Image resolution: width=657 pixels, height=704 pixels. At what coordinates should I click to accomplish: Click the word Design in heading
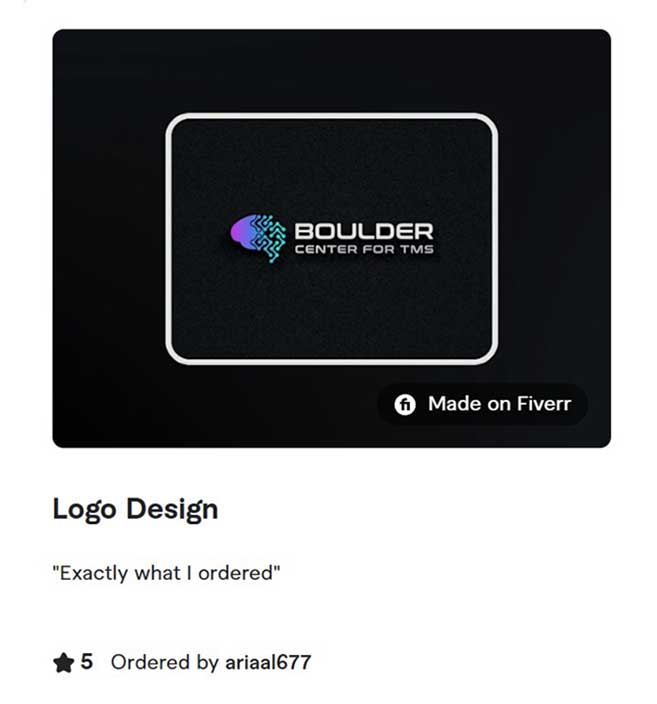coord(172,511)
